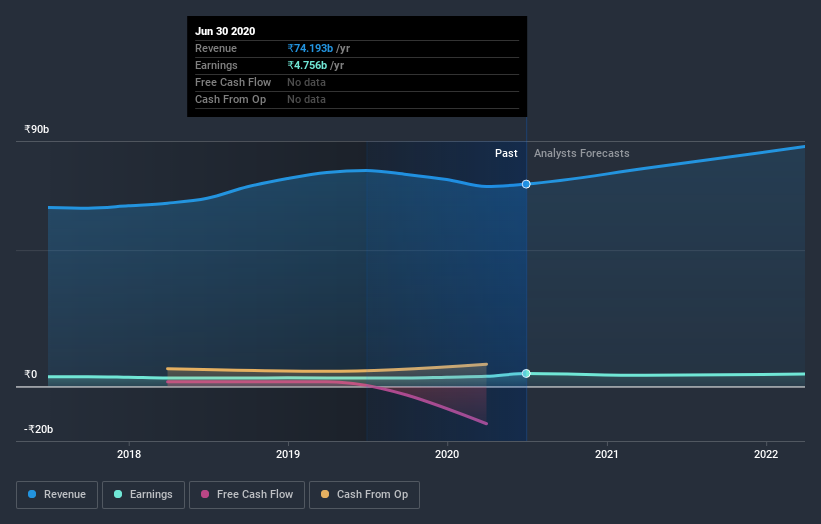Click the 2020 x-axis label
The image size is (821, 524).
click(x=447, y=454)
